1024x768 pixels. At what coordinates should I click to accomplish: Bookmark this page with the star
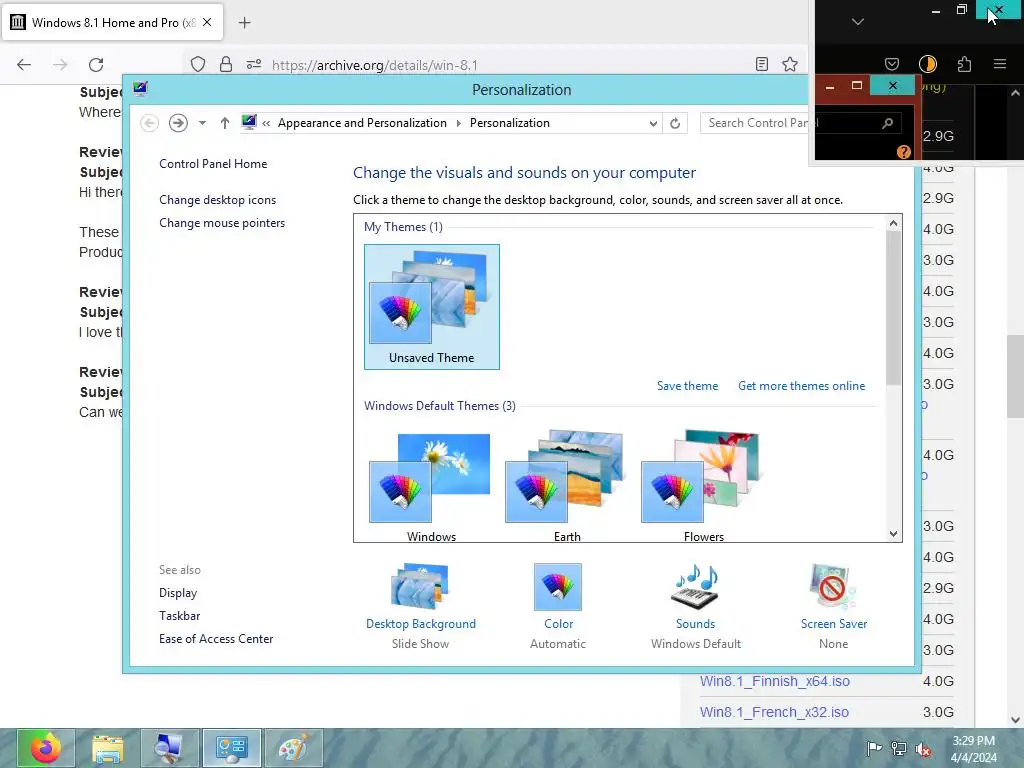click(790, 64)
